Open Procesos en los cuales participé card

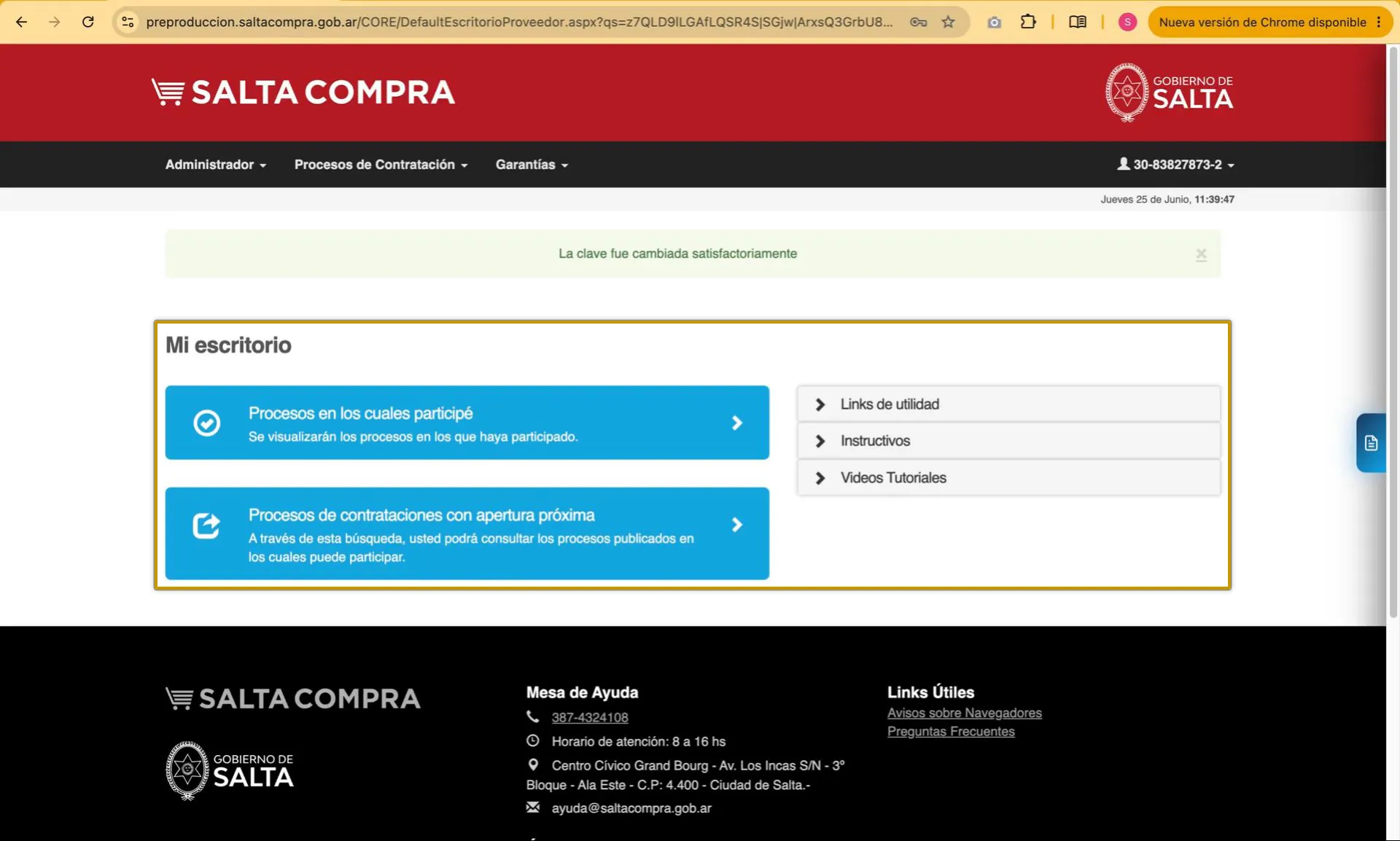[467, 423]
